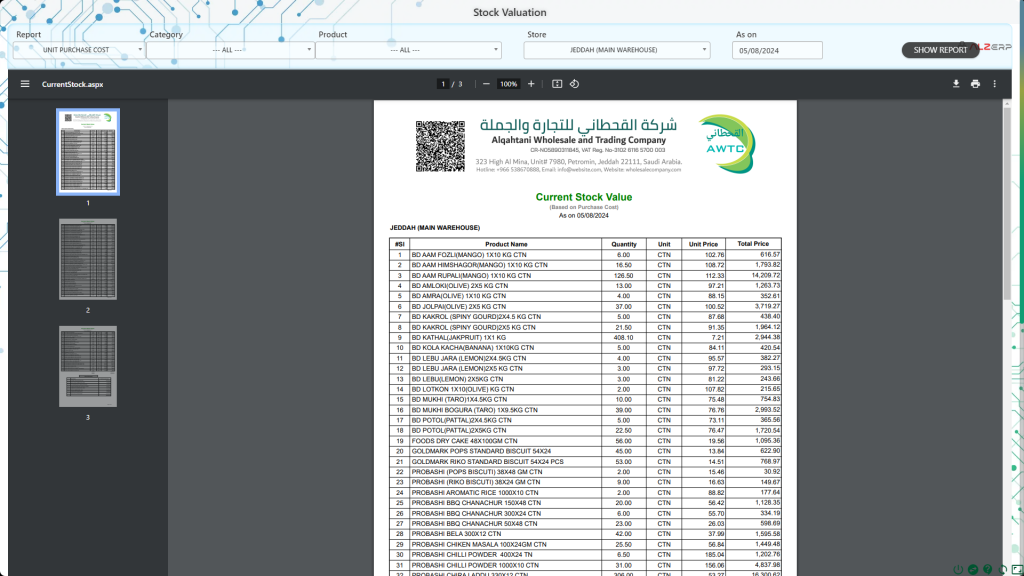Expand the Product dropdown
This screenshot has height=576, width=1024.
[408, 50]
